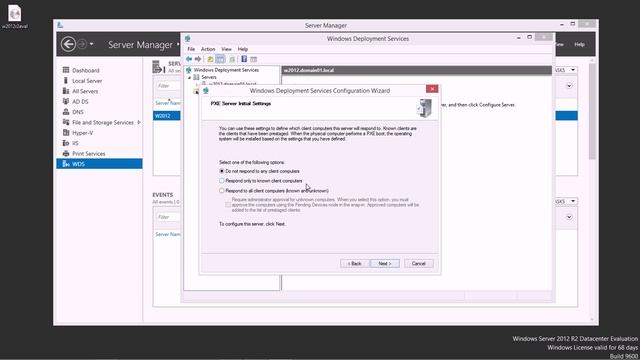640x360 pixels.
Task: Open Help menu in Server Manager header
Action: tap(579, 44)
